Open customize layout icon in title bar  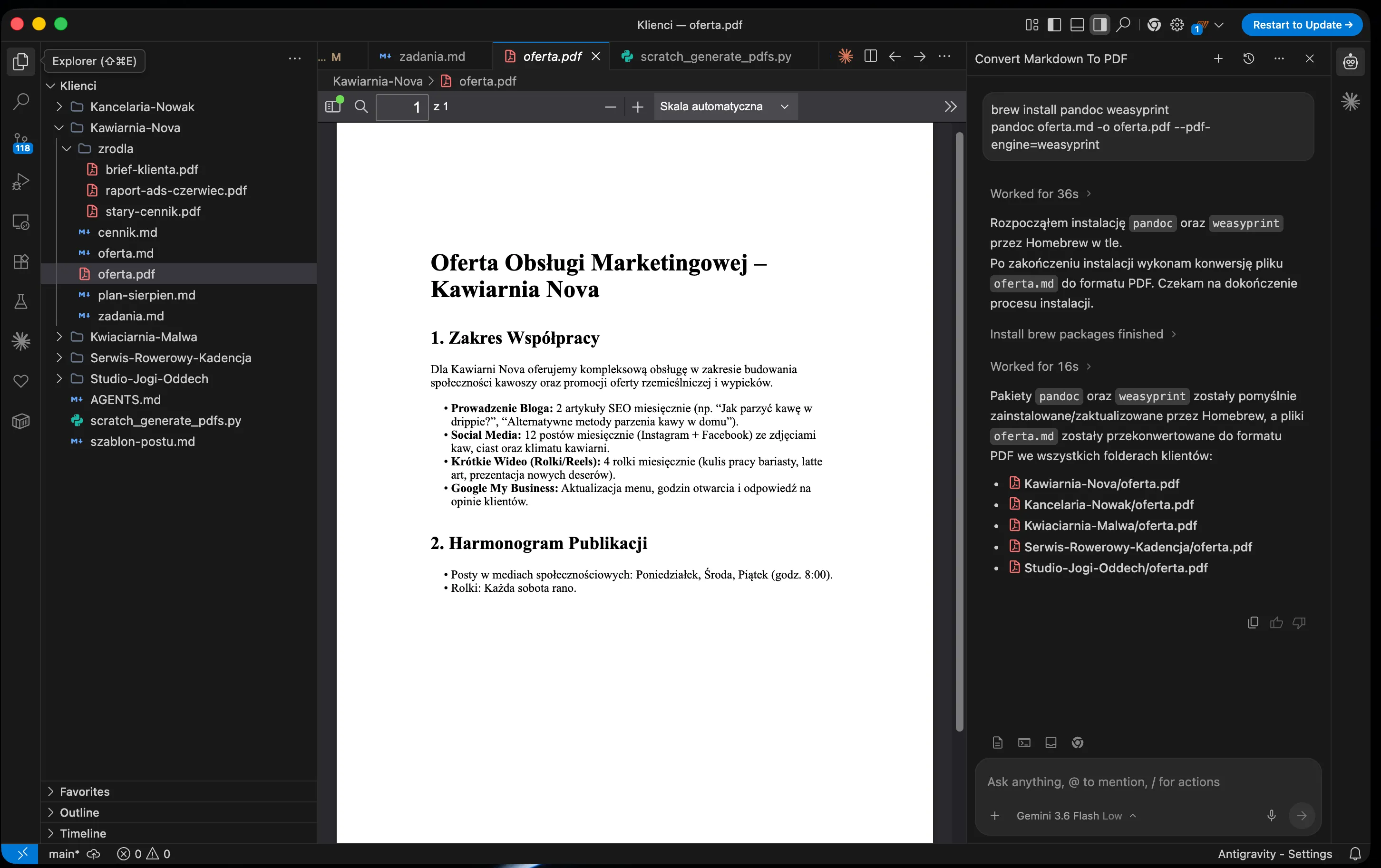pos(1032,25)
